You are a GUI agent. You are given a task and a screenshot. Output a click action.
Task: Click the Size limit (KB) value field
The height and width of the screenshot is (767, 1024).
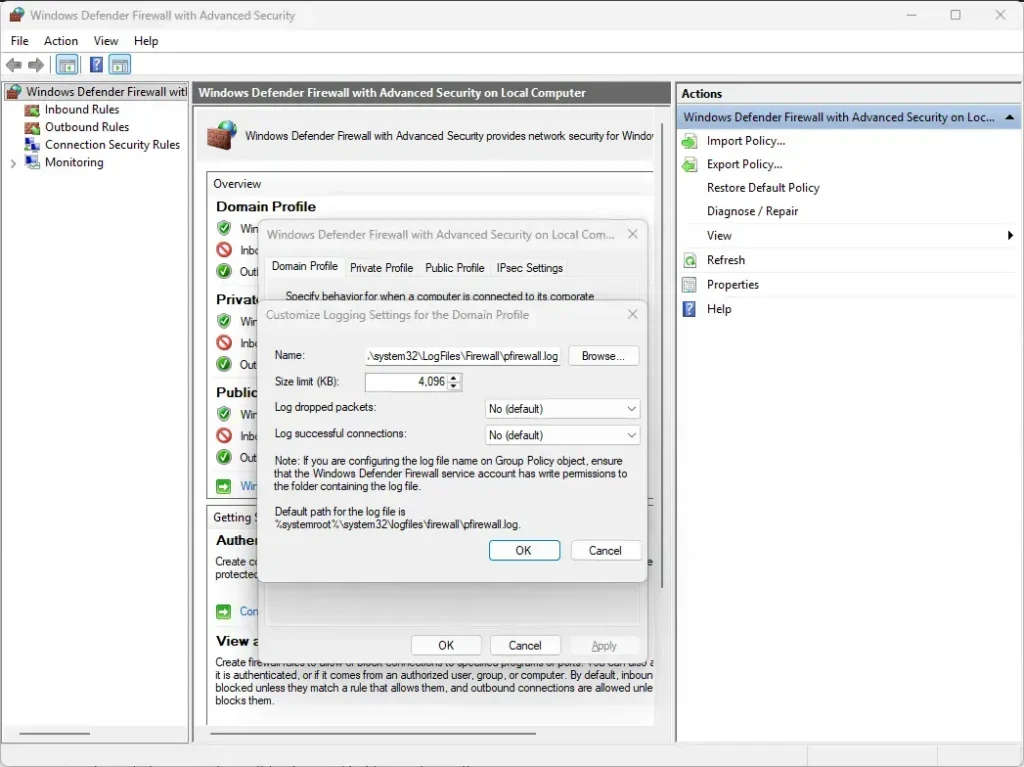click(406, 382)
